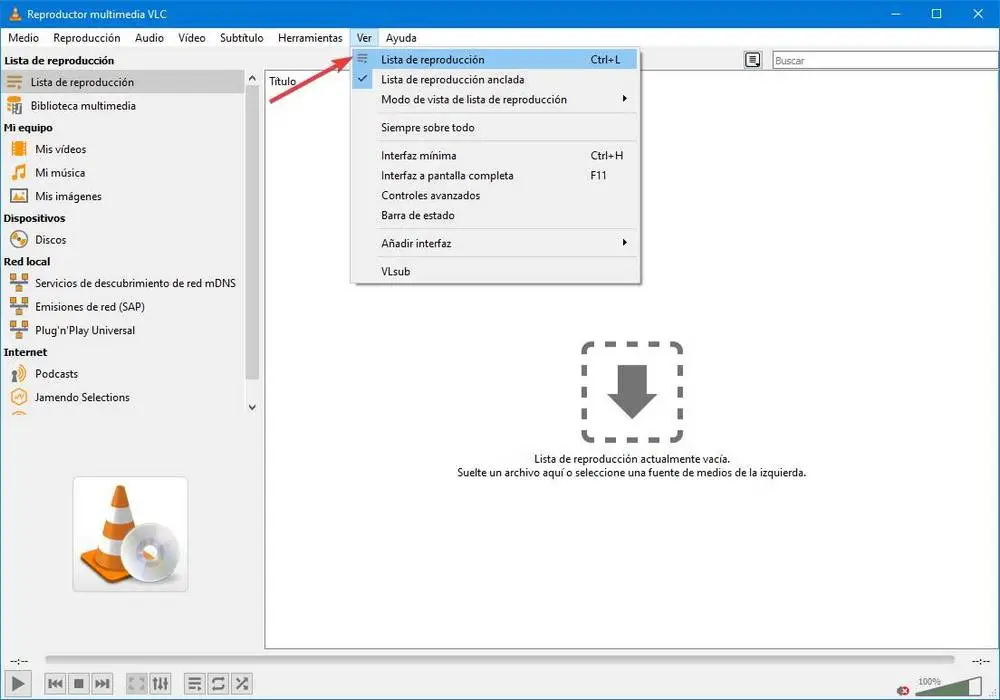The height and width of the screenshot is (700, 1000).
Task: Adjust the volume slider at 100%
Action: point(948,686)
